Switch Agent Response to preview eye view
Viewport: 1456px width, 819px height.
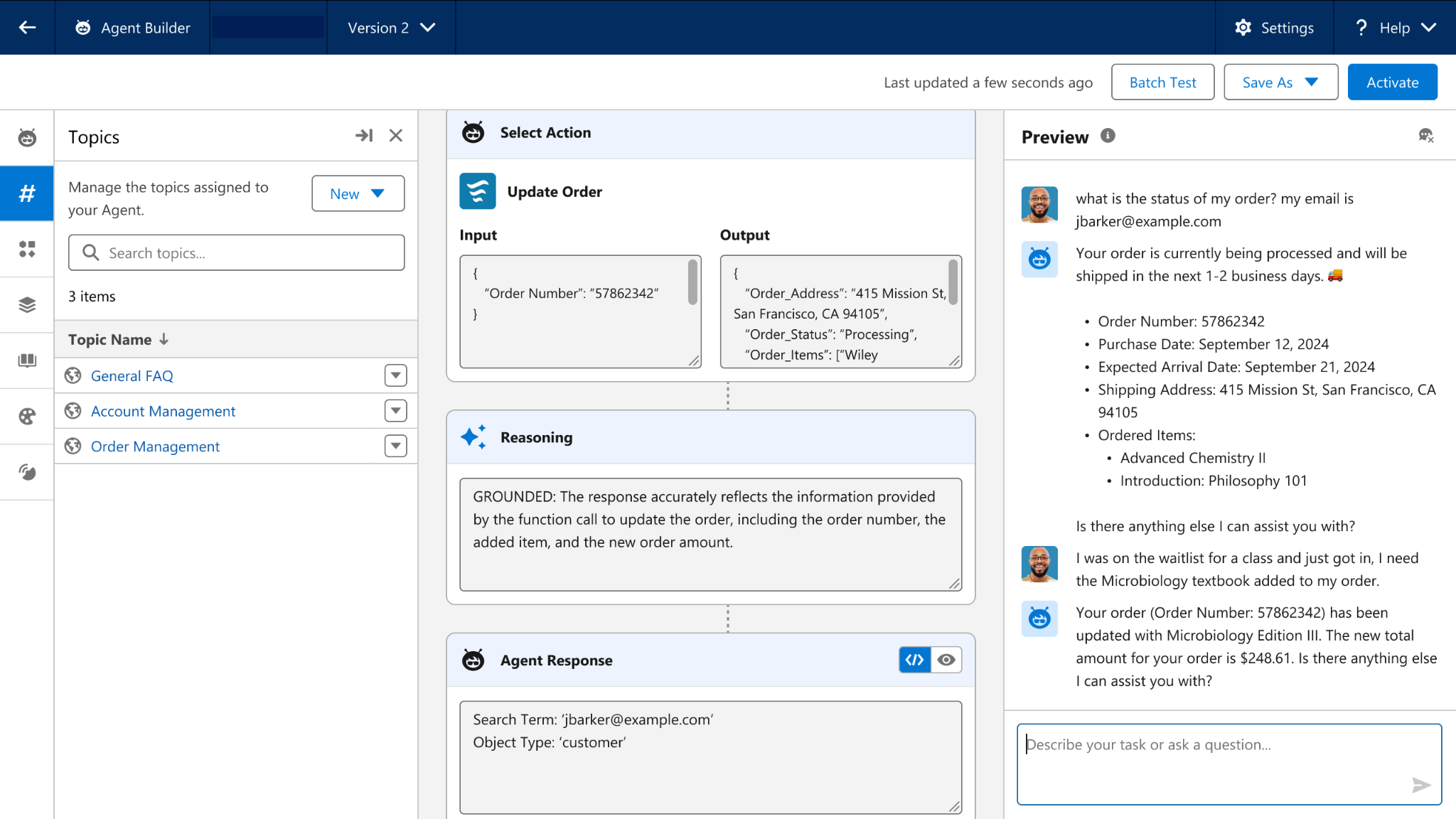pos(946,660)
